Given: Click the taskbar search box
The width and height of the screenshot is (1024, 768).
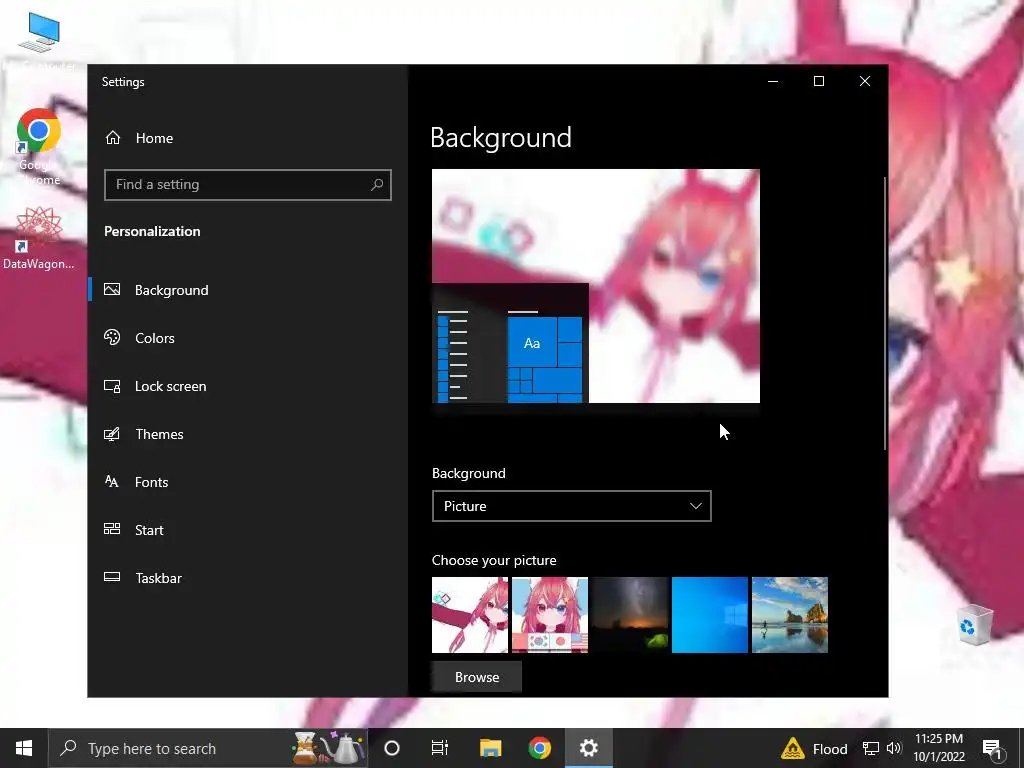Looking at the screenshot, I should point(208,748).
